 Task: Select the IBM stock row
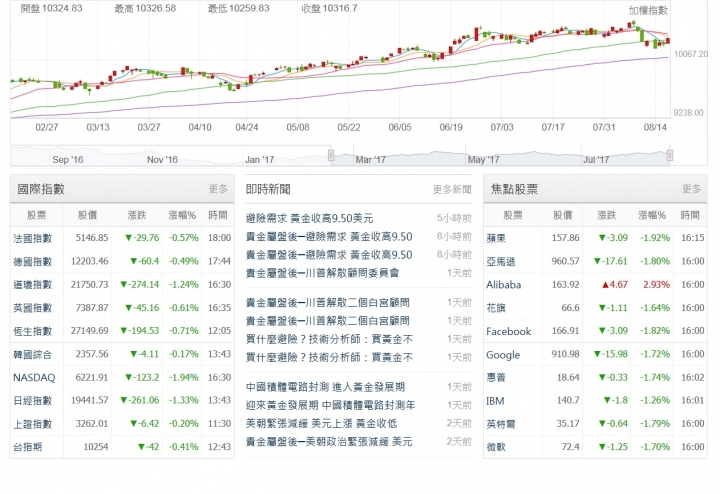(496, 401)
